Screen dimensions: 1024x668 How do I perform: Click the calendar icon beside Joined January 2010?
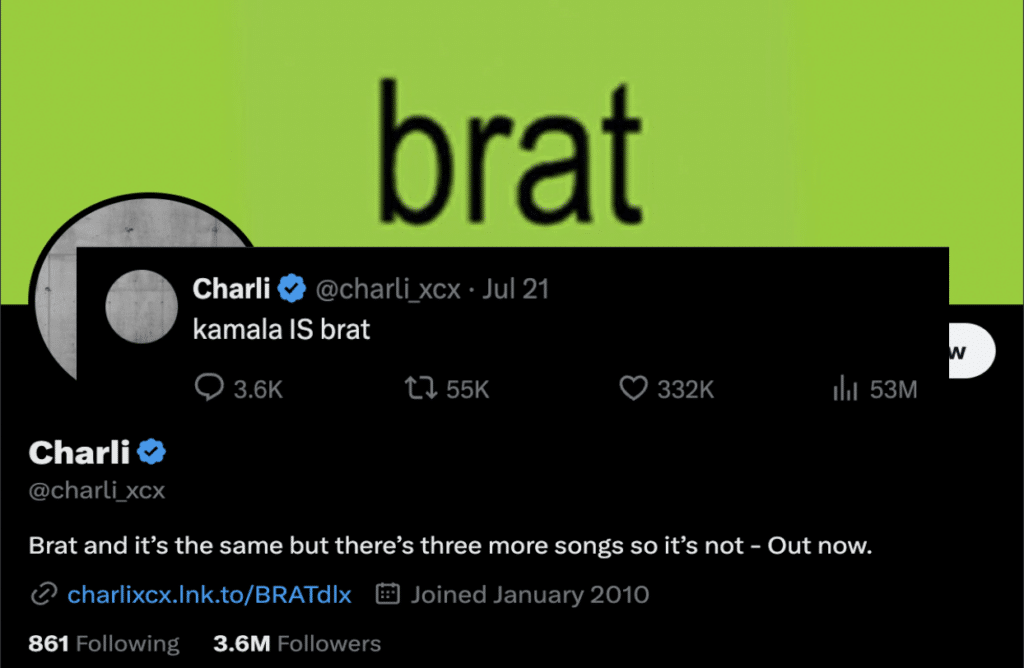(x=387, y=594)
